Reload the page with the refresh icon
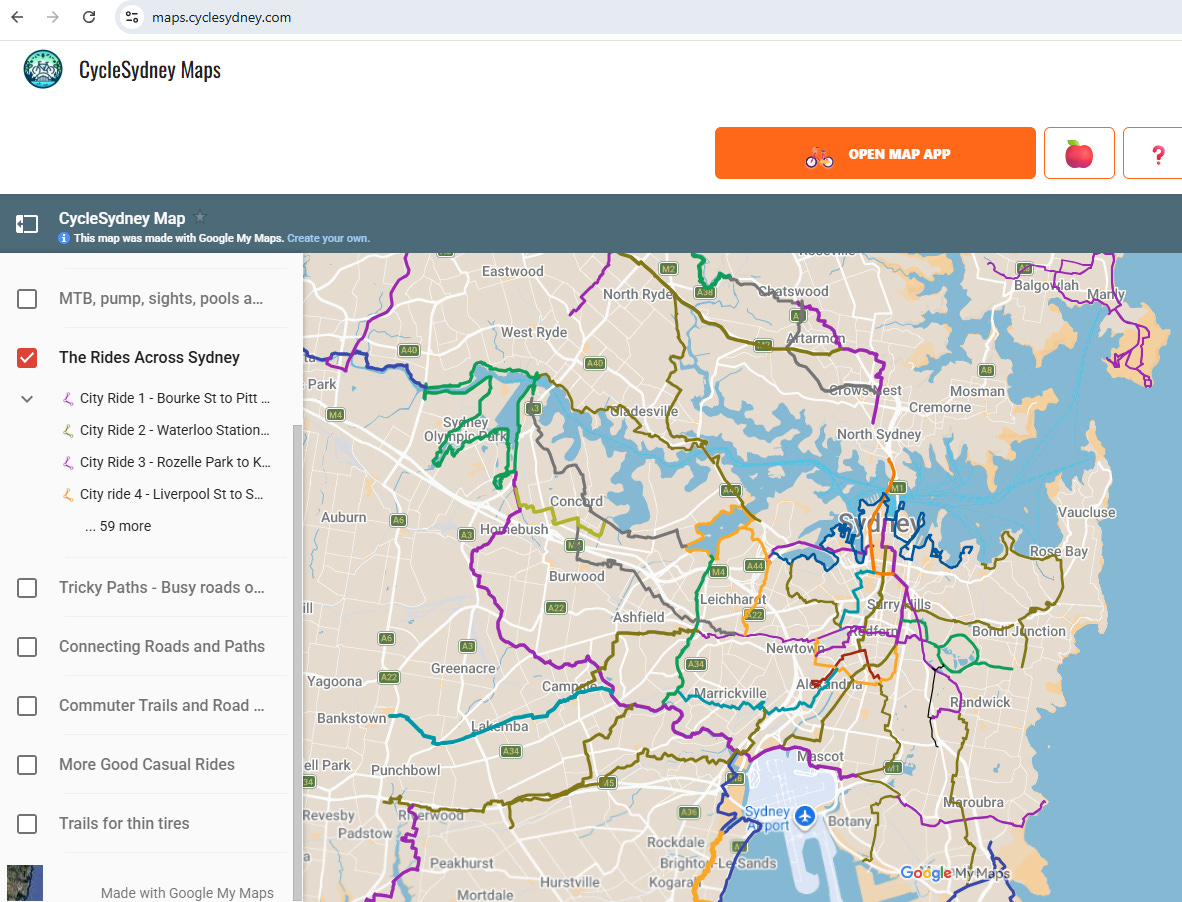The width and height of the screenshot is (1182, 902). [89, 17]
